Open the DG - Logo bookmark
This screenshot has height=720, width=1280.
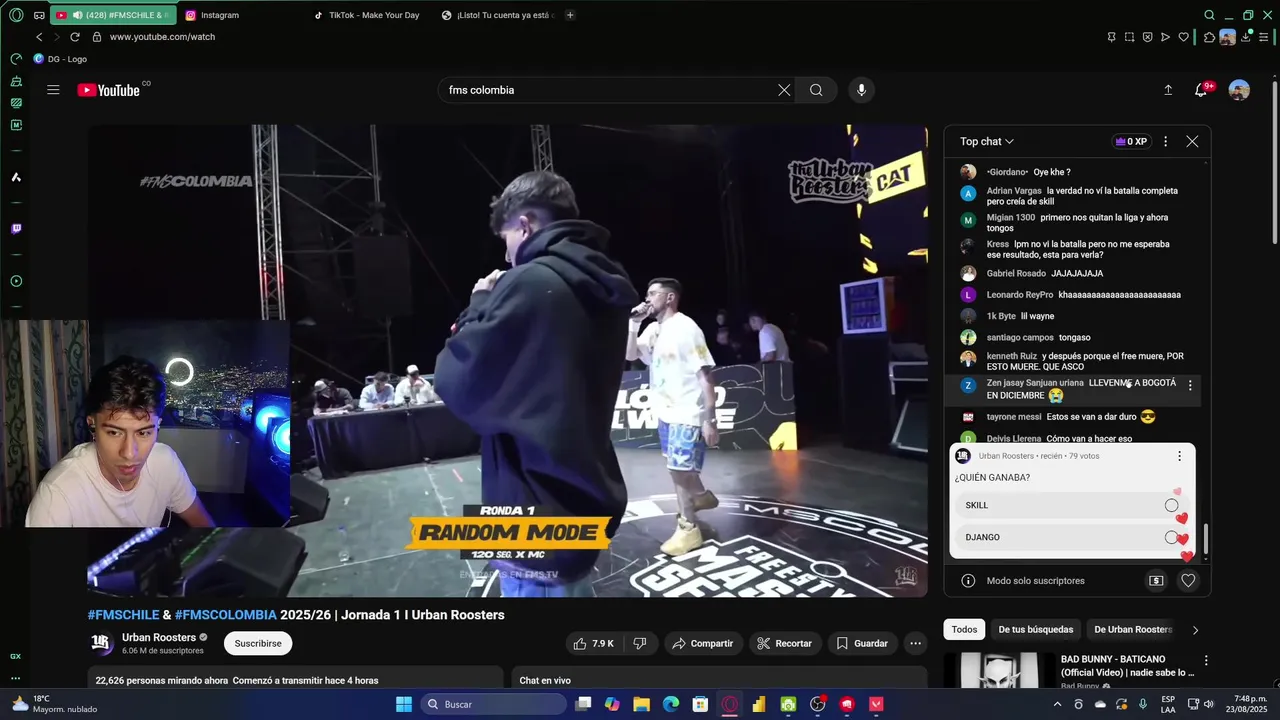pos(60,59)
